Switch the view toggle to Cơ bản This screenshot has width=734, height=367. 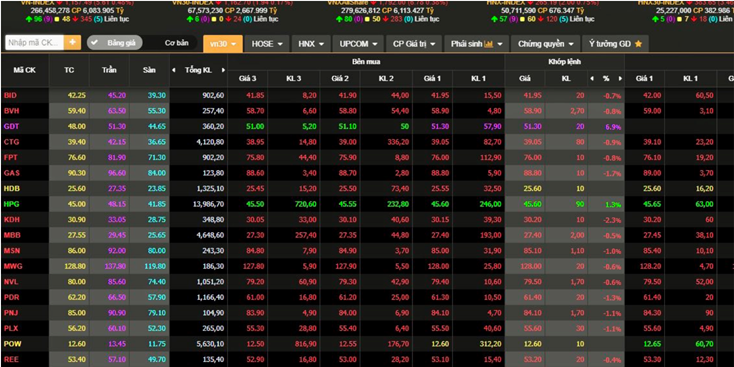click(x=176, y=43)
